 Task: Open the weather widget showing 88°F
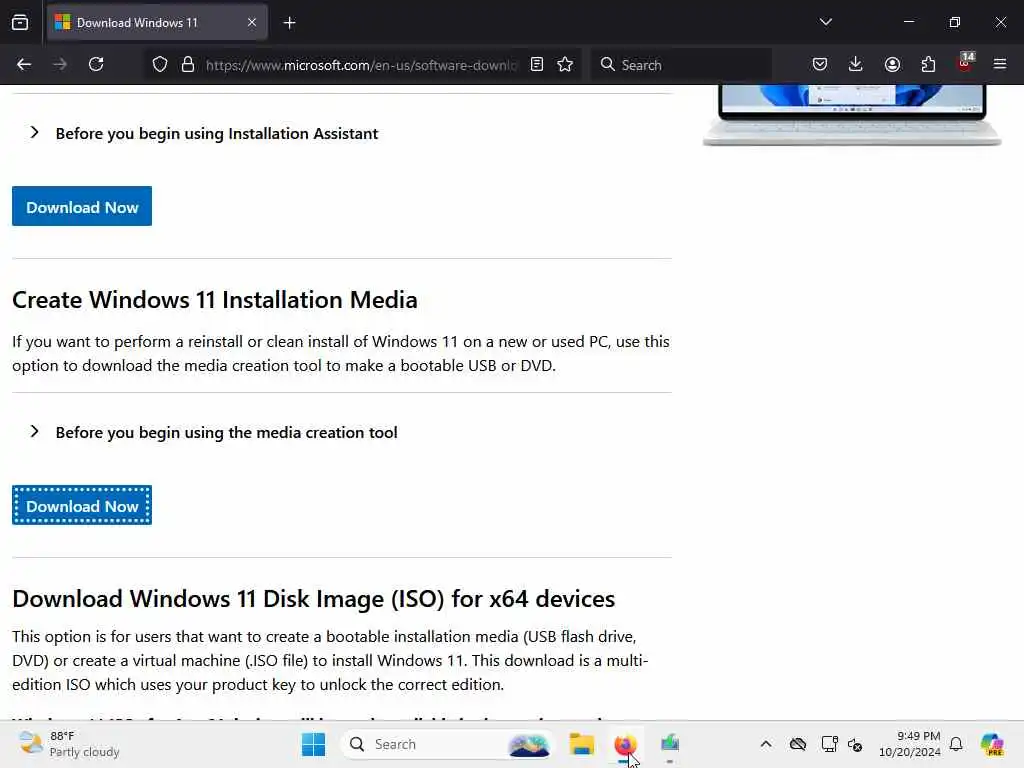coord(69,744)
